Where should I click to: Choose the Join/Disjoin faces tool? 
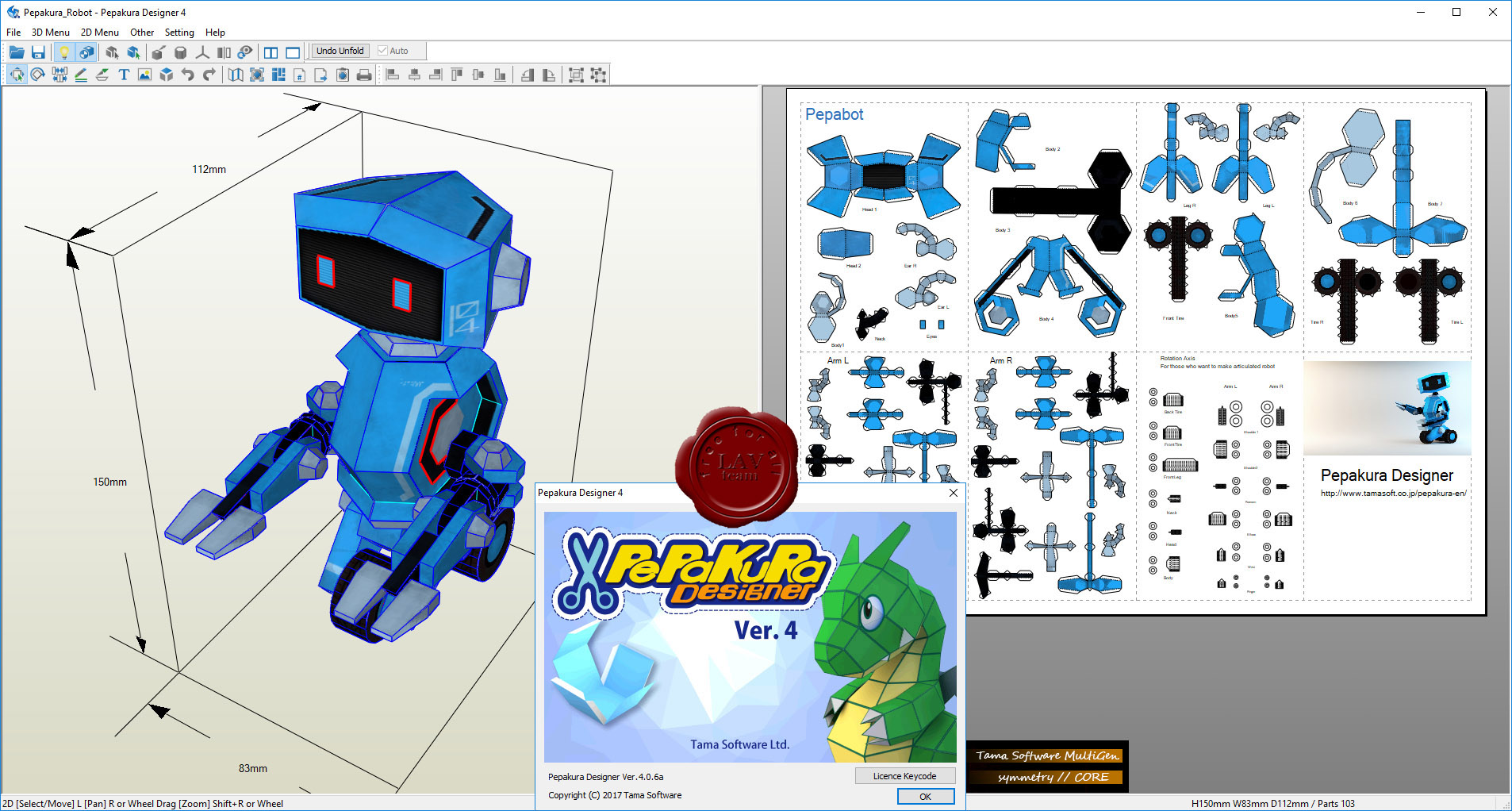pos(59,75)
